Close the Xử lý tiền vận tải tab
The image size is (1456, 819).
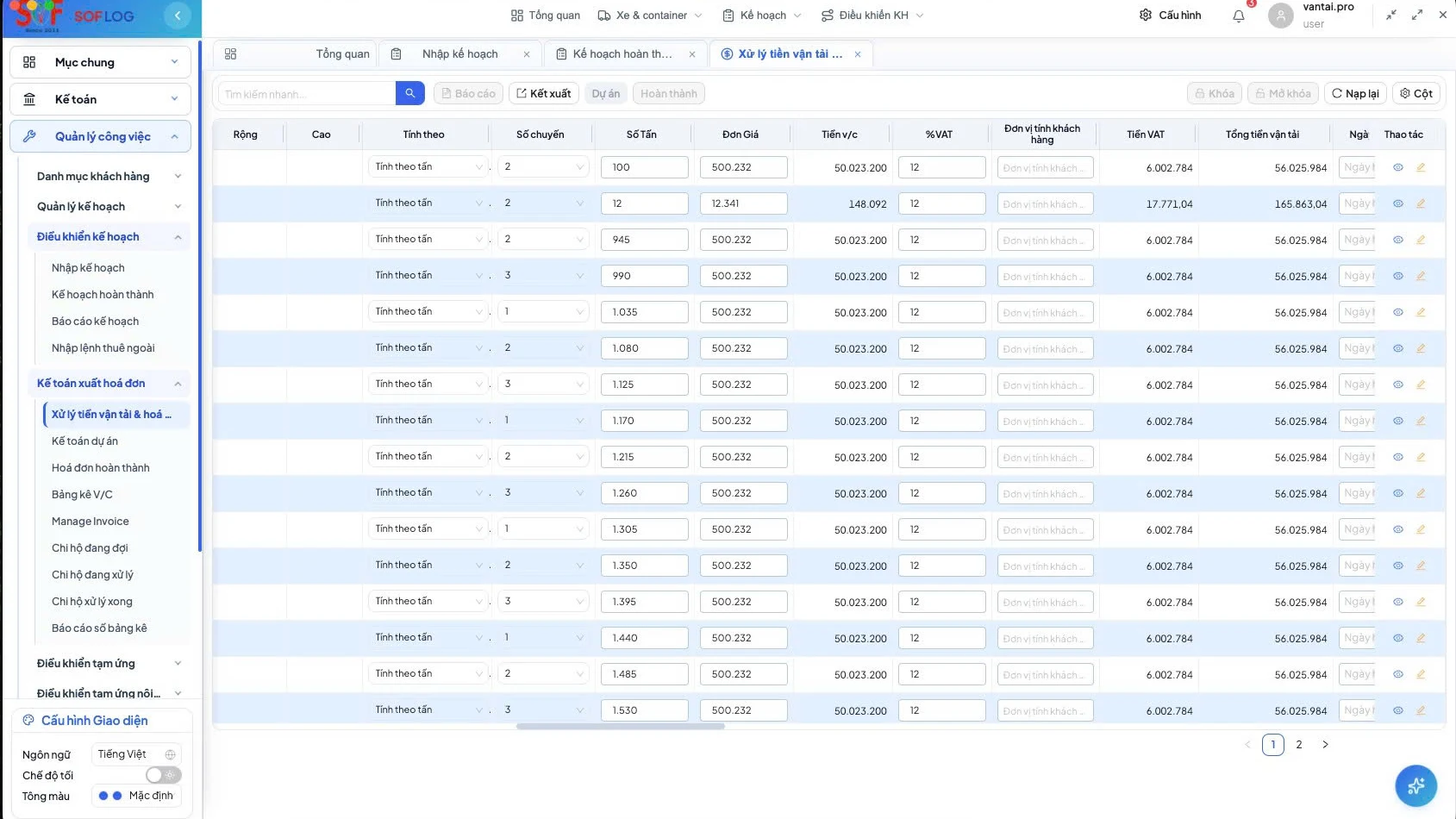click(858, 54)
